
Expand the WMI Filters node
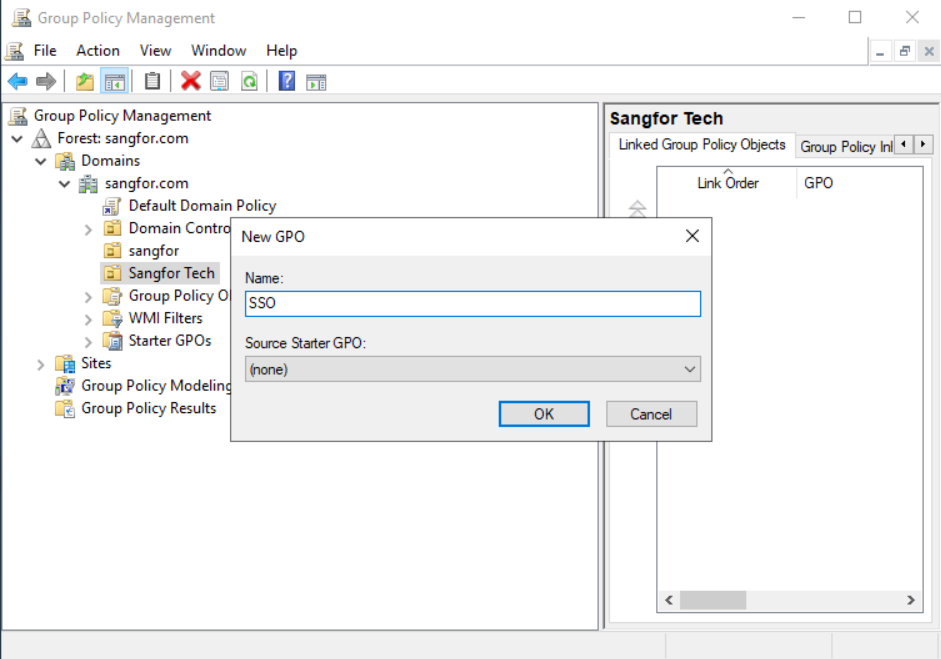tap(88, 319)
